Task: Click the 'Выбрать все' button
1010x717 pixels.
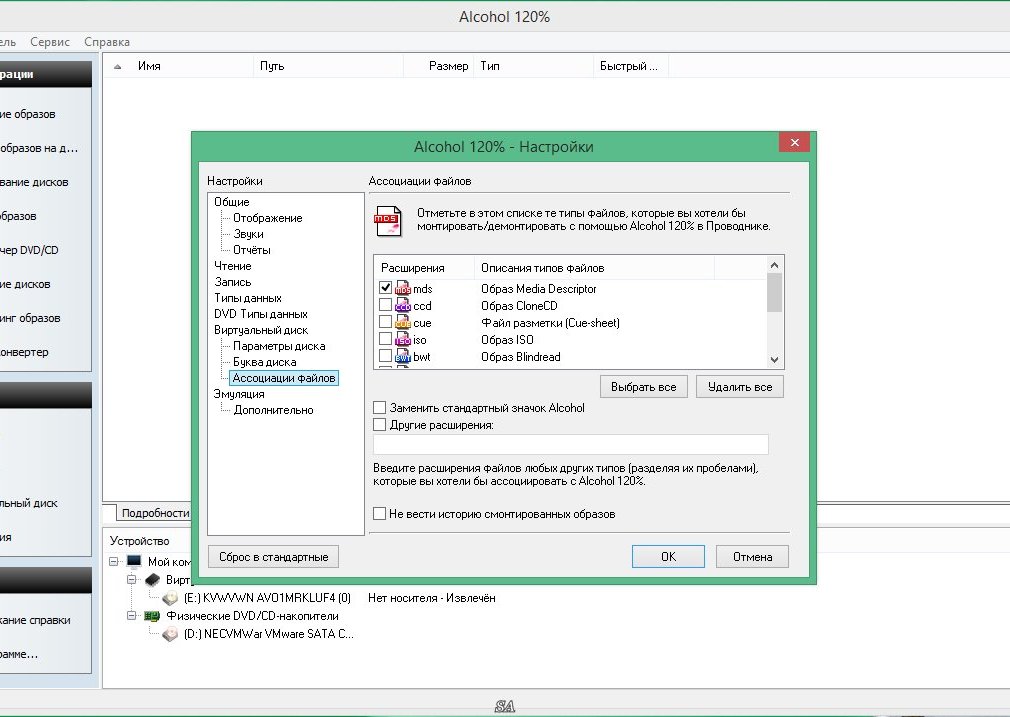Action: click(x=643, y=387)
